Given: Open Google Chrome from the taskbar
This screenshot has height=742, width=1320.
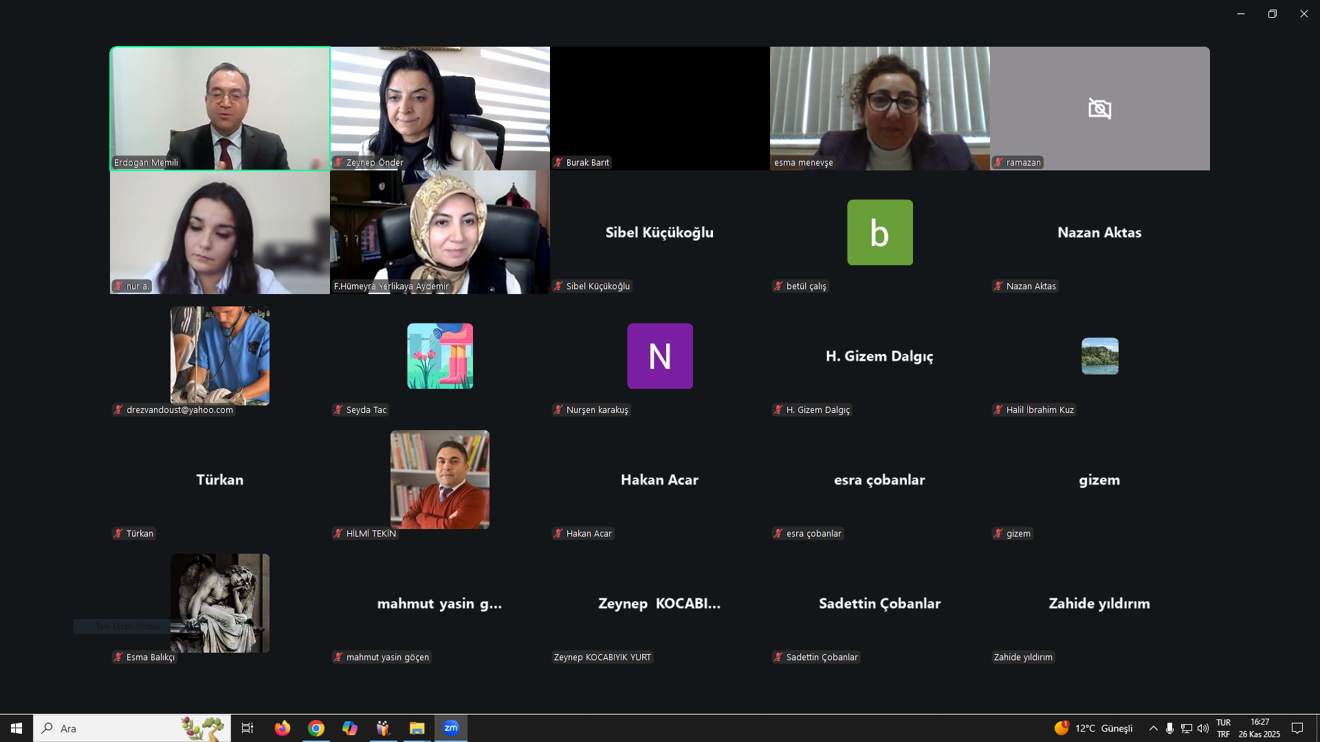Looking at the screenshot, I should (x=316, y=728).
